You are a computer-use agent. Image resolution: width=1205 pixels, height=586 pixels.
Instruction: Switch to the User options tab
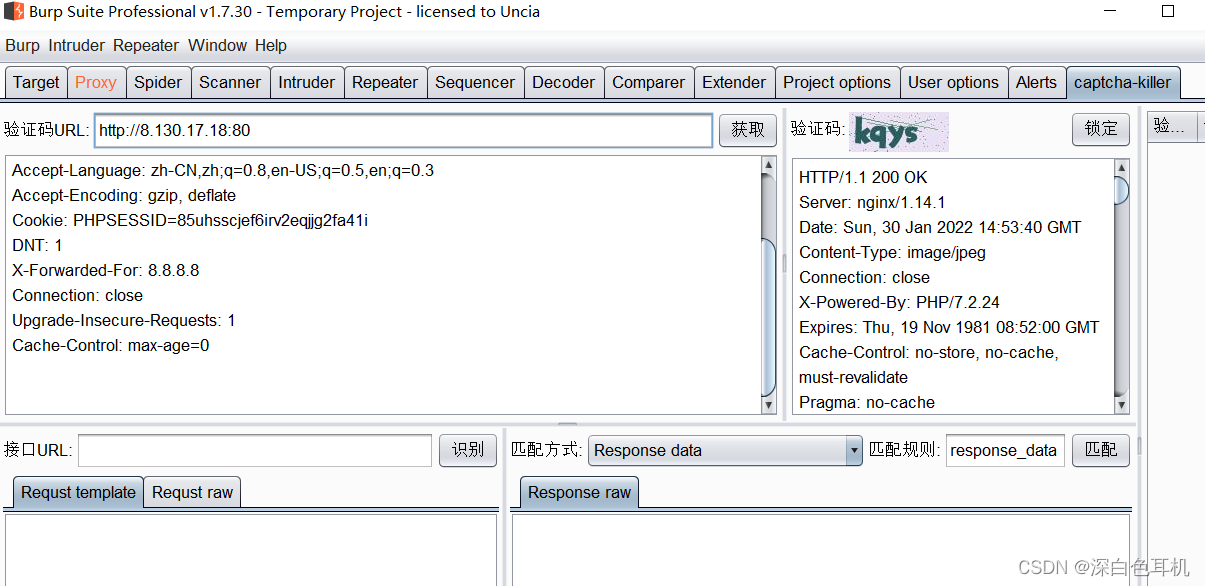[x=953, y=83]
